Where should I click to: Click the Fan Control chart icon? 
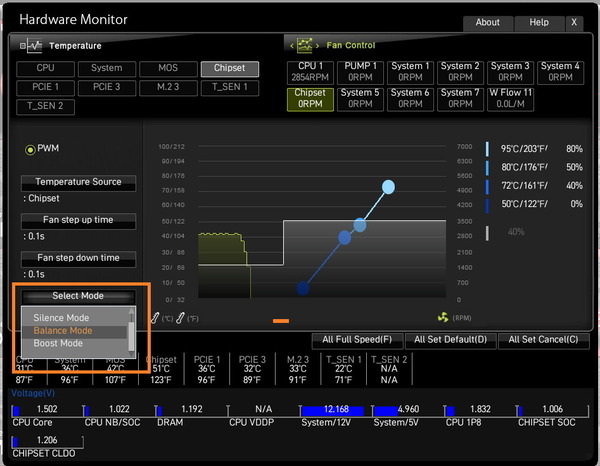pos(305,46)
